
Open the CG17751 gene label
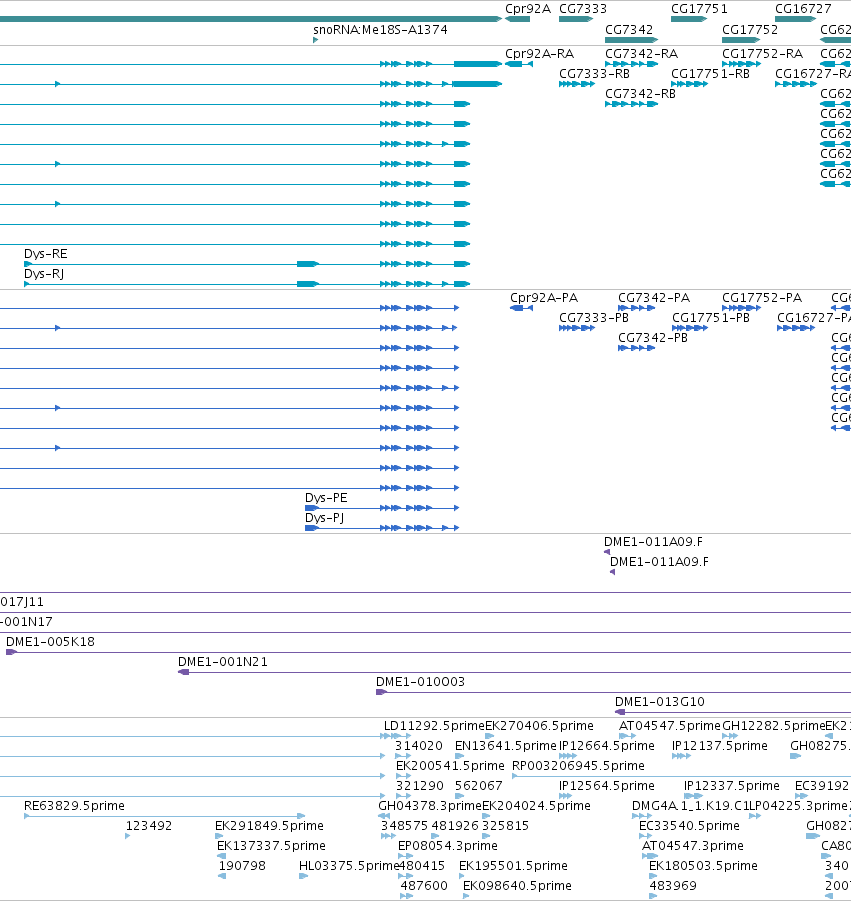coord(699,9)
